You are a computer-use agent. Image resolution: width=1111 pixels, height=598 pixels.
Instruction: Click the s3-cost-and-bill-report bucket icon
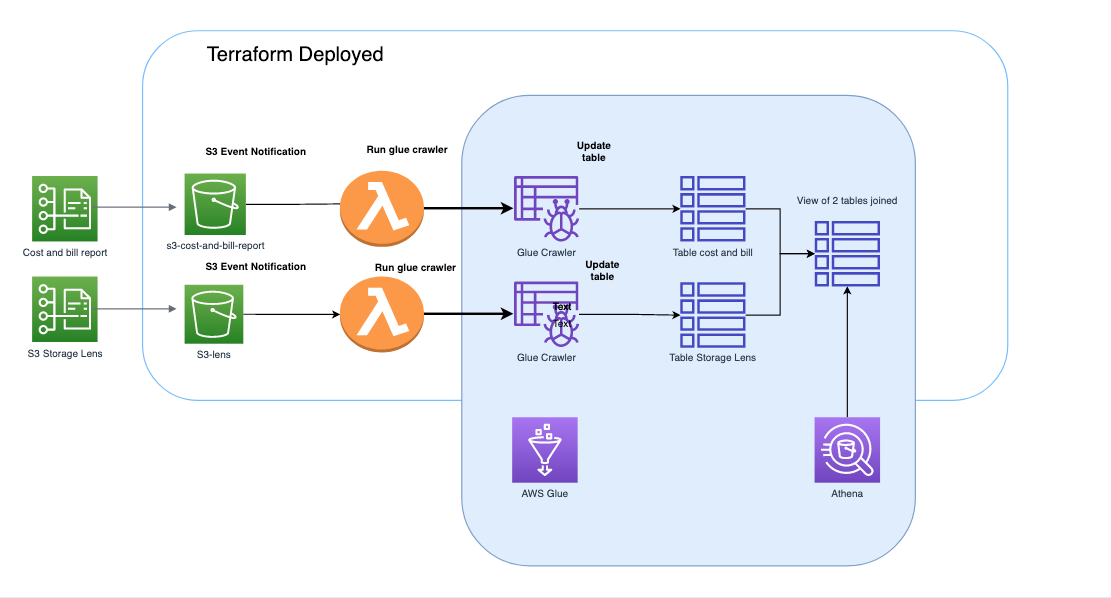pyautogui.click(x=215, y=204)
